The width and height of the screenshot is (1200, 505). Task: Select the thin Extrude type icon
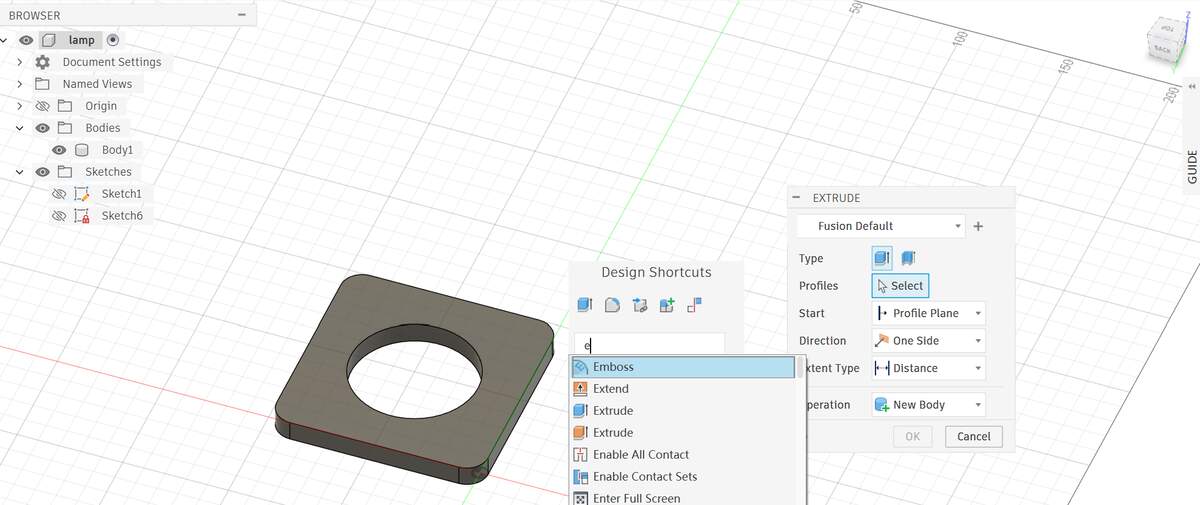point(908,258)
